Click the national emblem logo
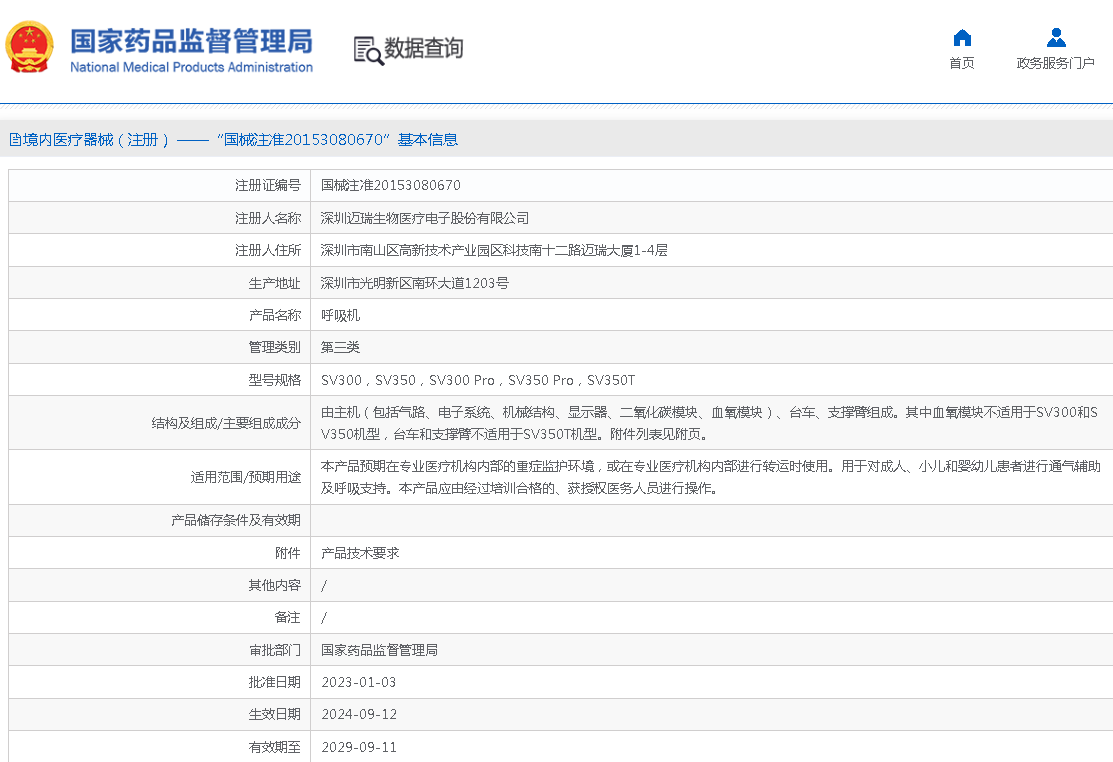 point(30,47)
